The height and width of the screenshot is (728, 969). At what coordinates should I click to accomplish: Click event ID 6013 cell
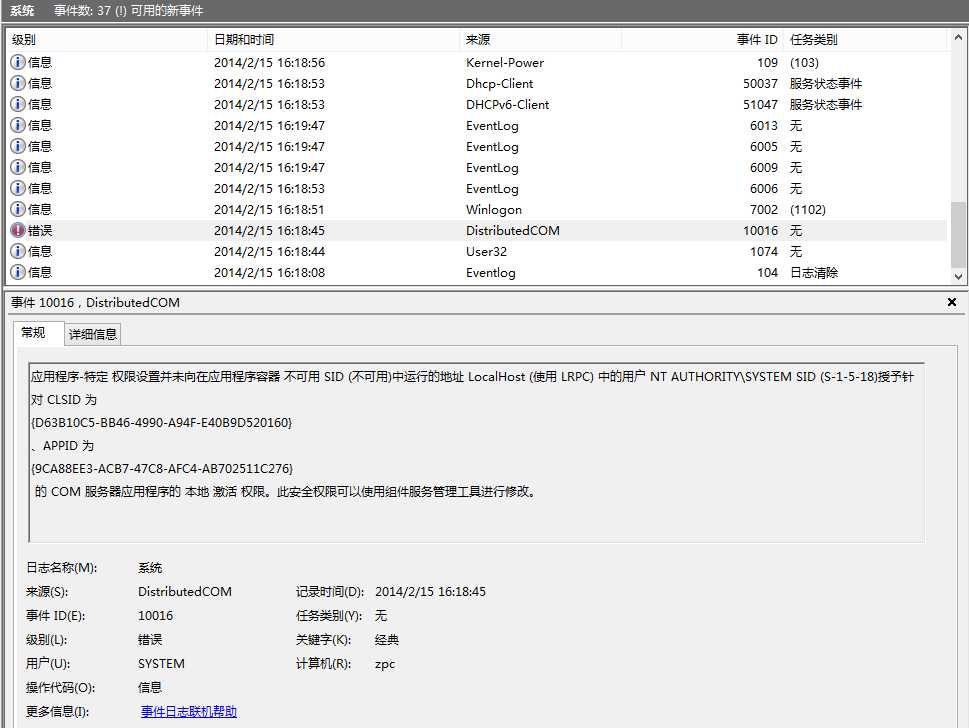[764, 125]
